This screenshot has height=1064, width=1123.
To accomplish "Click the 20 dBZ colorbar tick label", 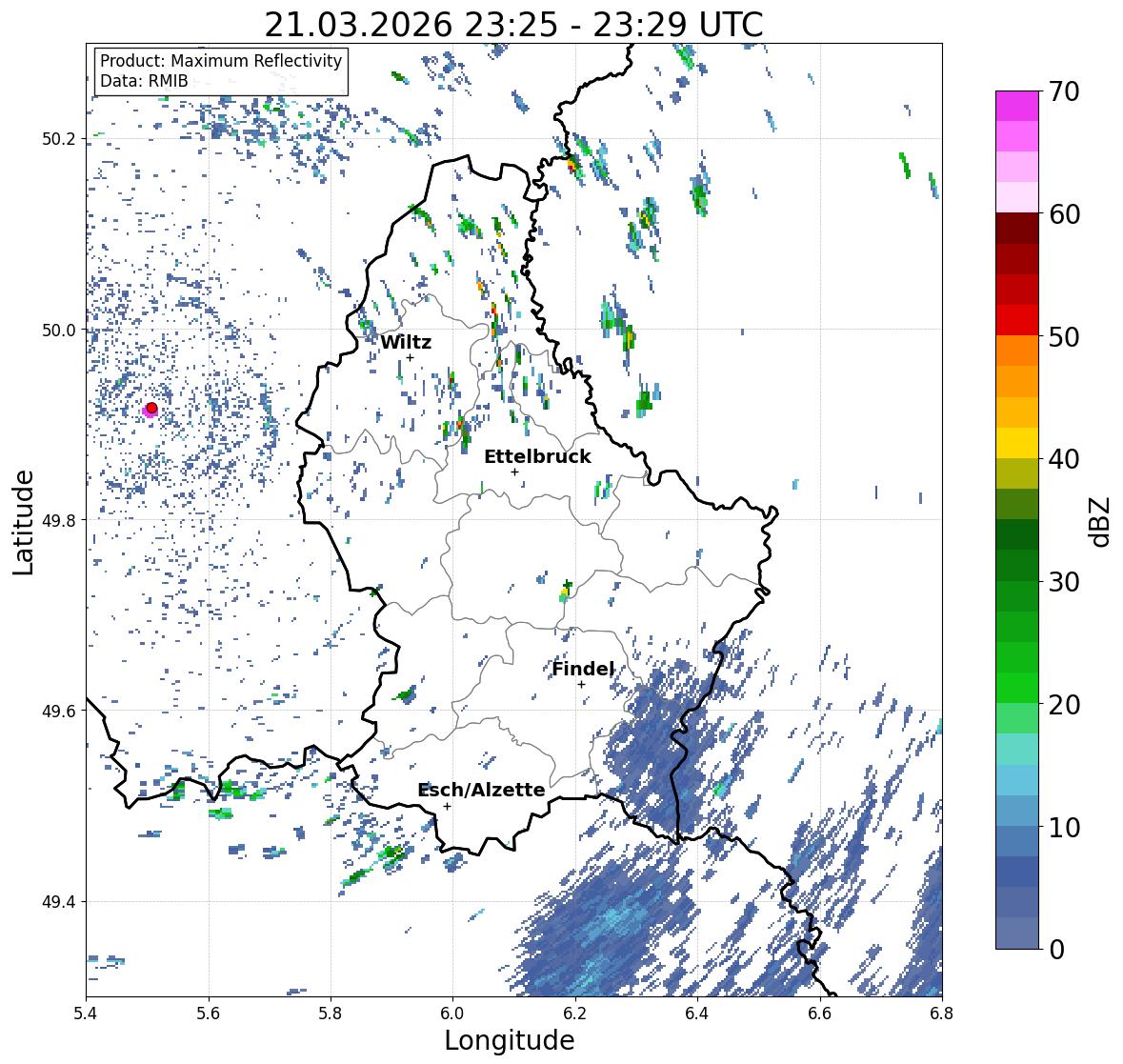I will click(1064, 705).
